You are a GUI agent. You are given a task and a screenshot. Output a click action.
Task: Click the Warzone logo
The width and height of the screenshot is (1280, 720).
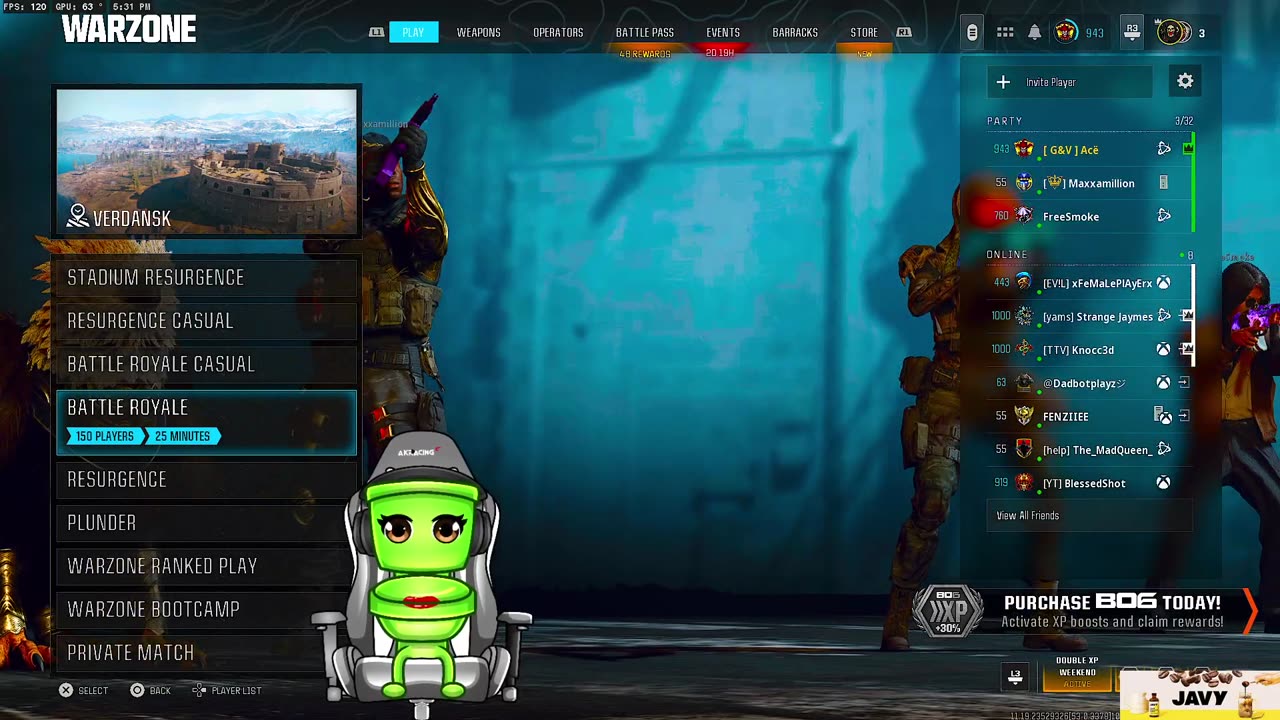coord(129,30)
